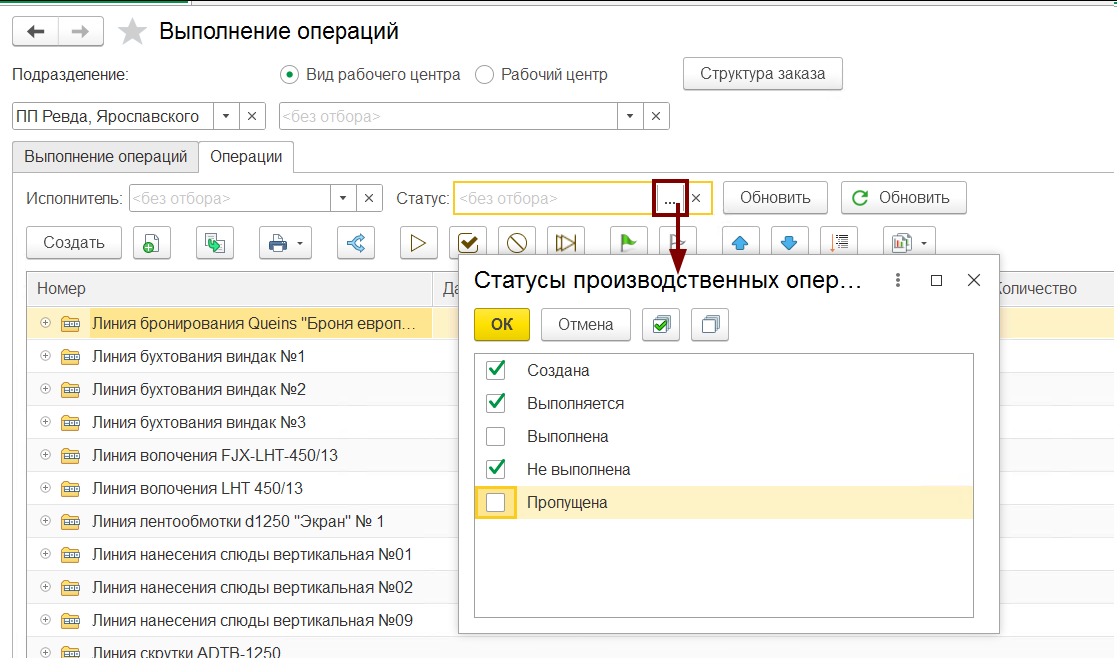Click the Структура заказа button
Viewport: 1117px width, 658px height.
(x=762, y=74)
